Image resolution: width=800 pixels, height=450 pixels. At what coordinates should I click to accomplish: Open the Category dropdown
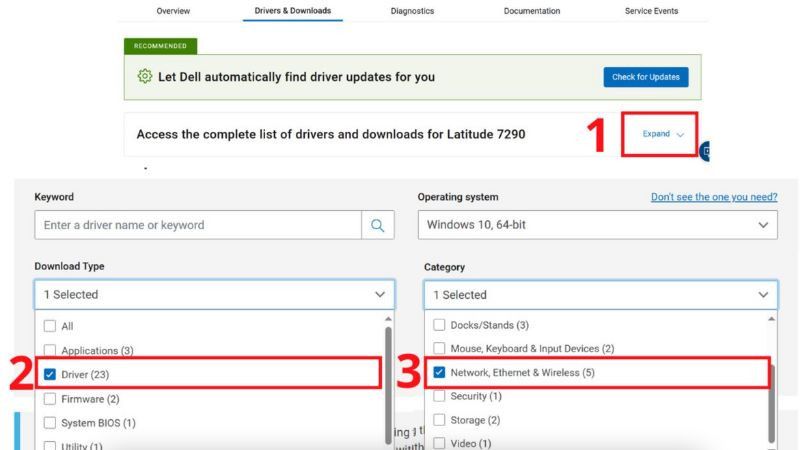point(601,295)
